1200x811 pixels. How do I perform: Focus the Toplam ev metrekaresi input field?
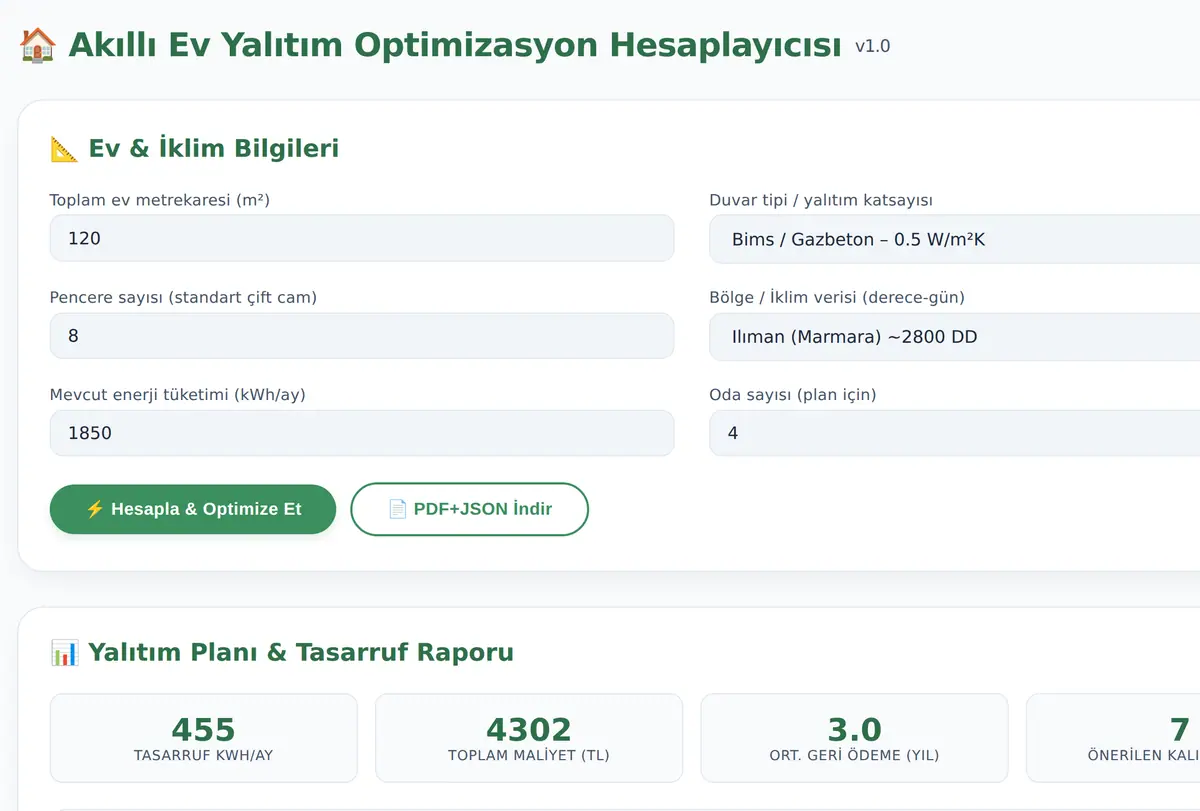tap(362, 238)
